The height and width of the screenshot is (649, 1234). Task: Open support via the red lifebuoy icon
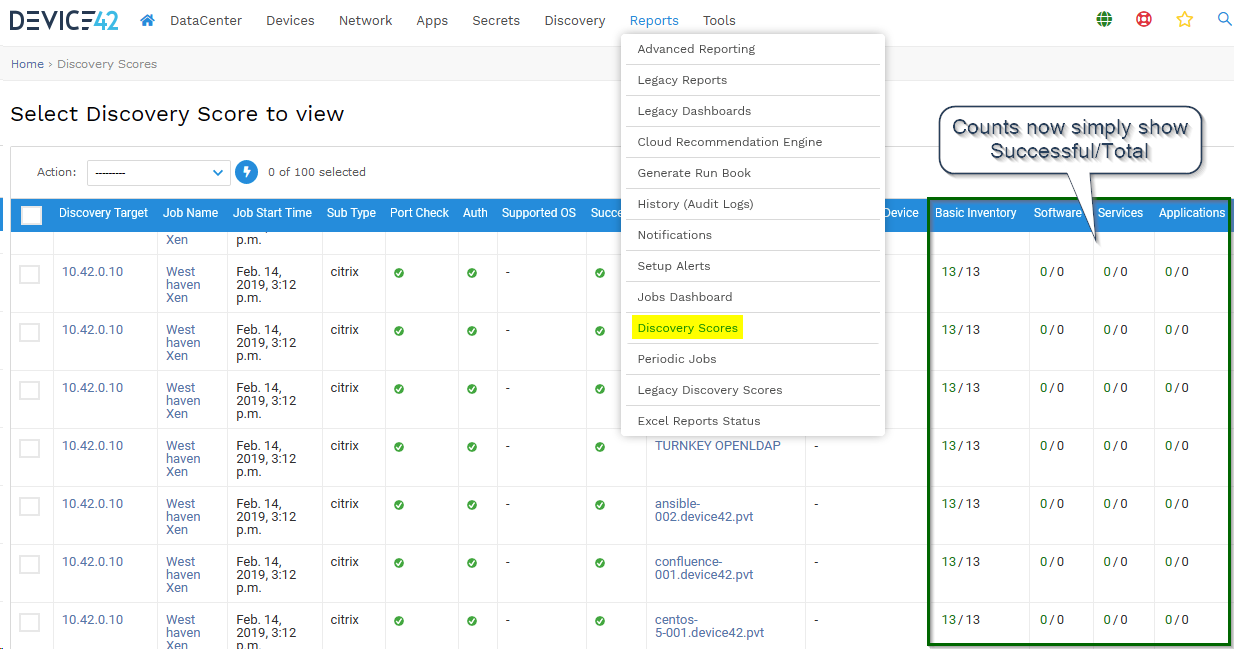(x=1143, y=19)
